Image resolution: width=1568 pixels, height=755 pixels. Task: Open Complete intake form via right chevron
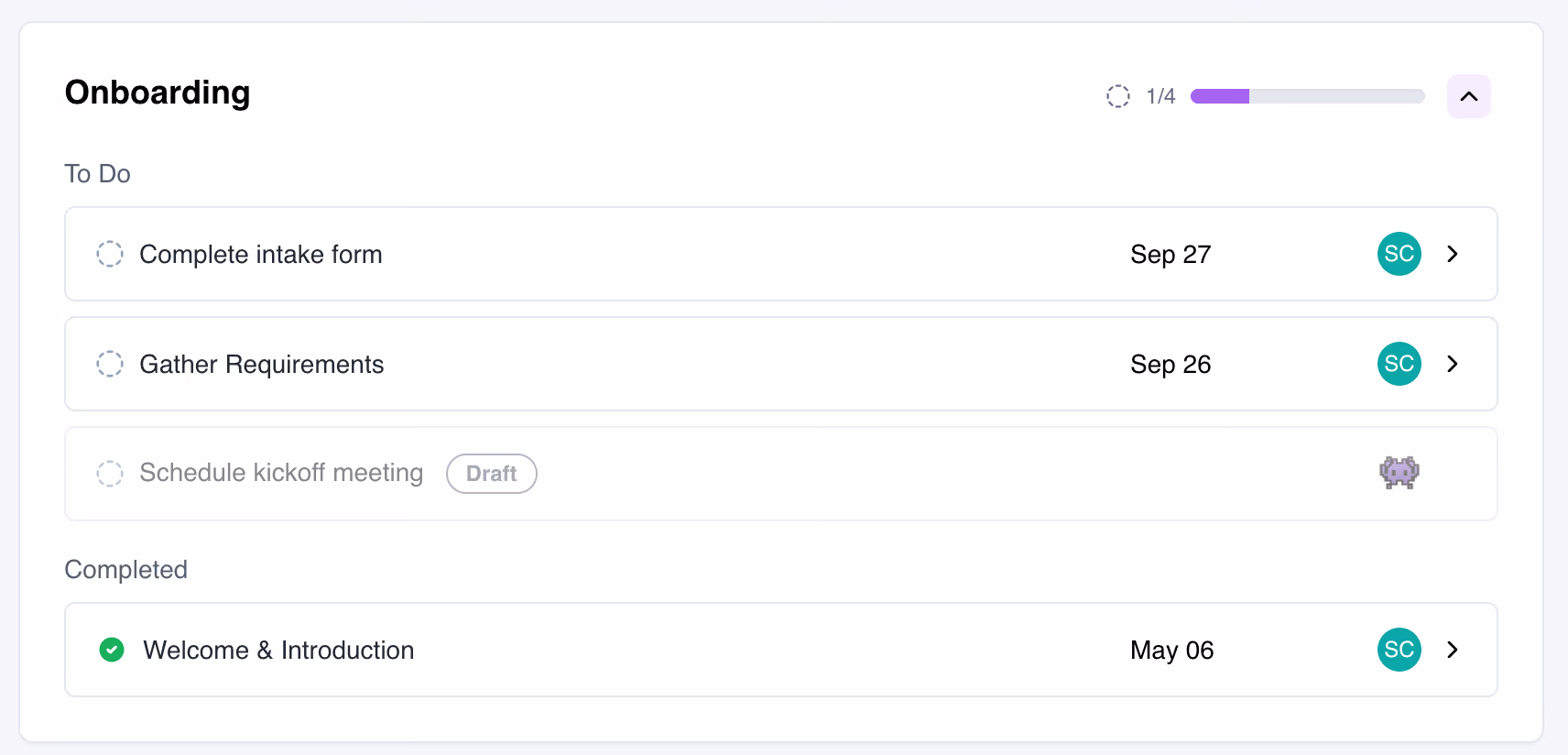1453,254
